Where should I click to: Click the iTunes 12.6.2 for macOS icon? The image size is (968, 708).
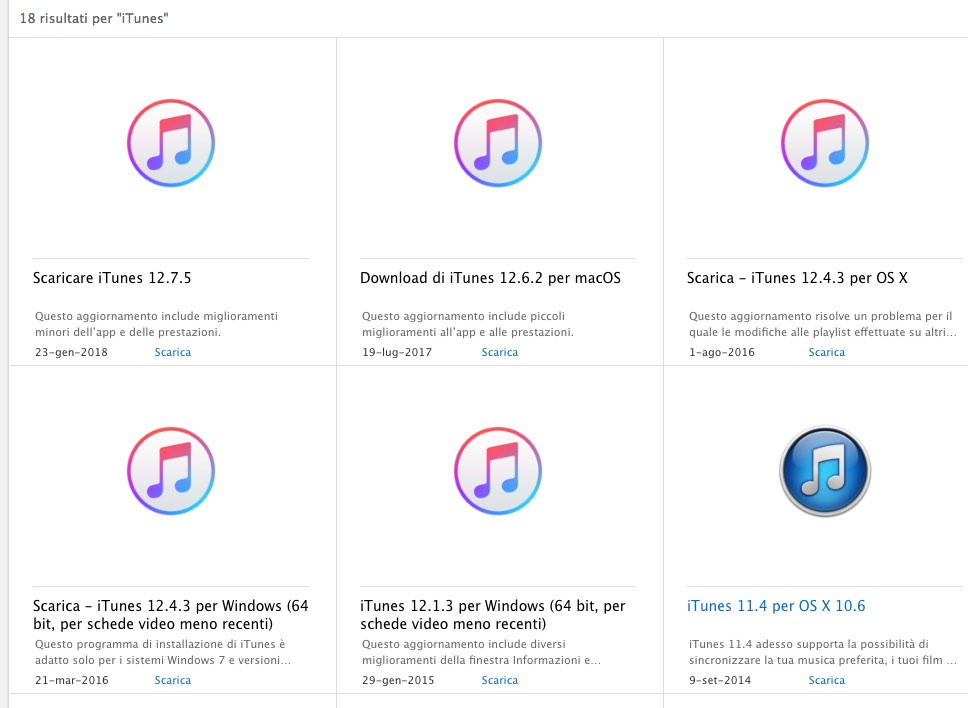pos(498,143)
